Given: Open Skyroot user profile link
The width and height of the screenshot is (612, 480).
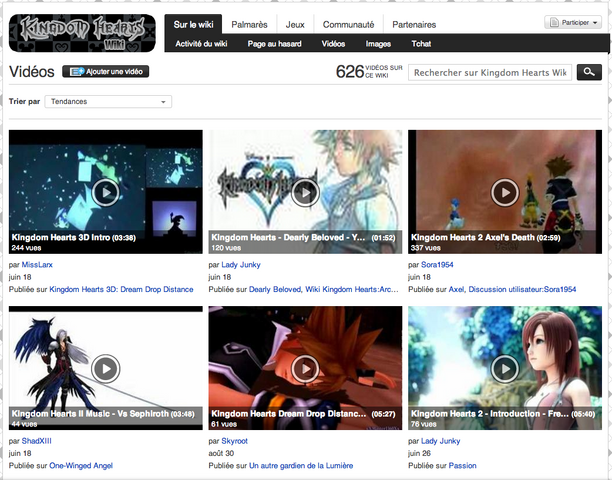Looking at the screenshot, I should (235, 441).
